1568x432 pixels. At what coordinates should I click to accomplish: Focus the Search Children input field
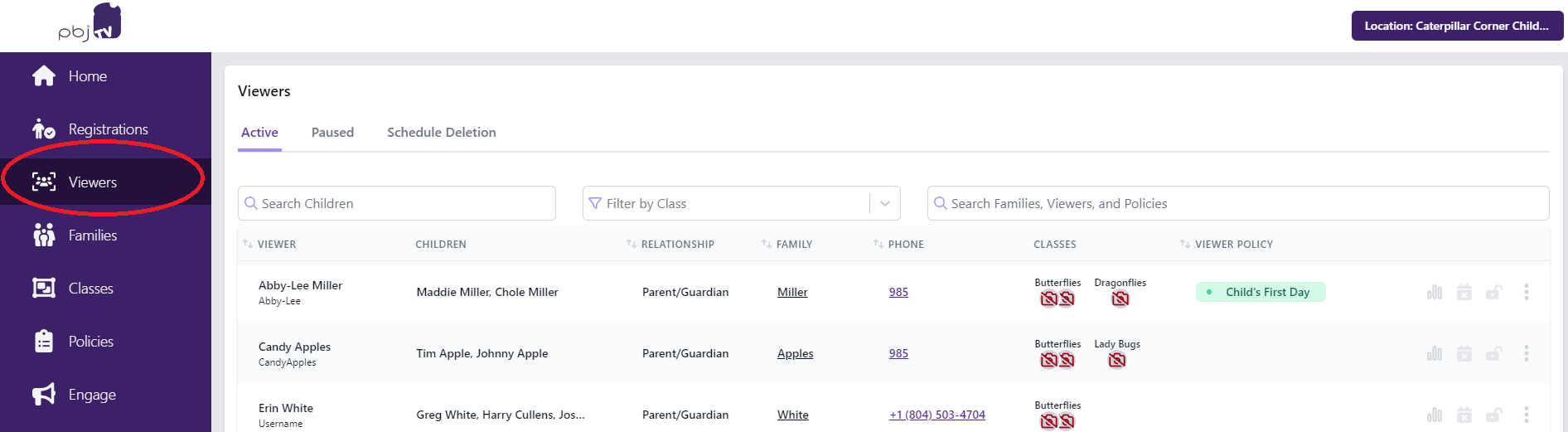coord(397,203)
